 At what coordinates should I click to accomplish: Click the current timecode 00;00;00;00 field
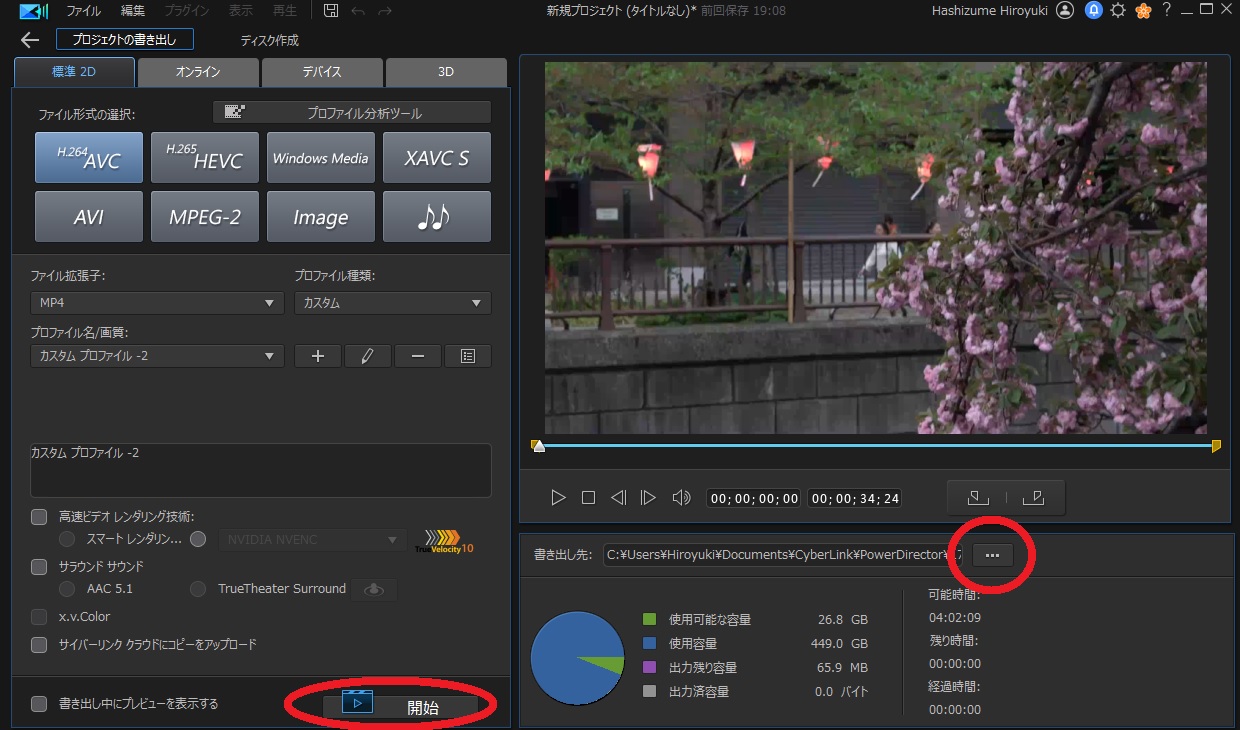point(754,498)
